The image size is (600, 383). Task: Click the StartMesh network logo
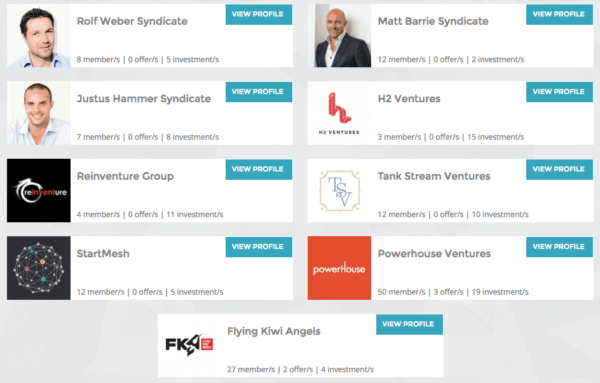(39, 268)
